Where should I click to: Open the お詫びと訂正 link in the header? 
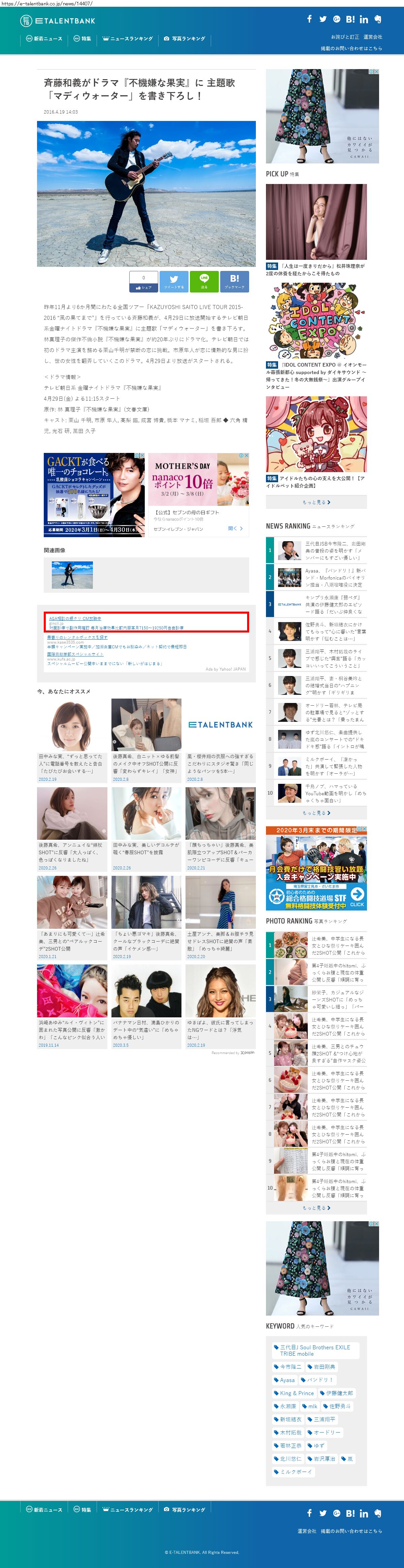tap(345, 37)
